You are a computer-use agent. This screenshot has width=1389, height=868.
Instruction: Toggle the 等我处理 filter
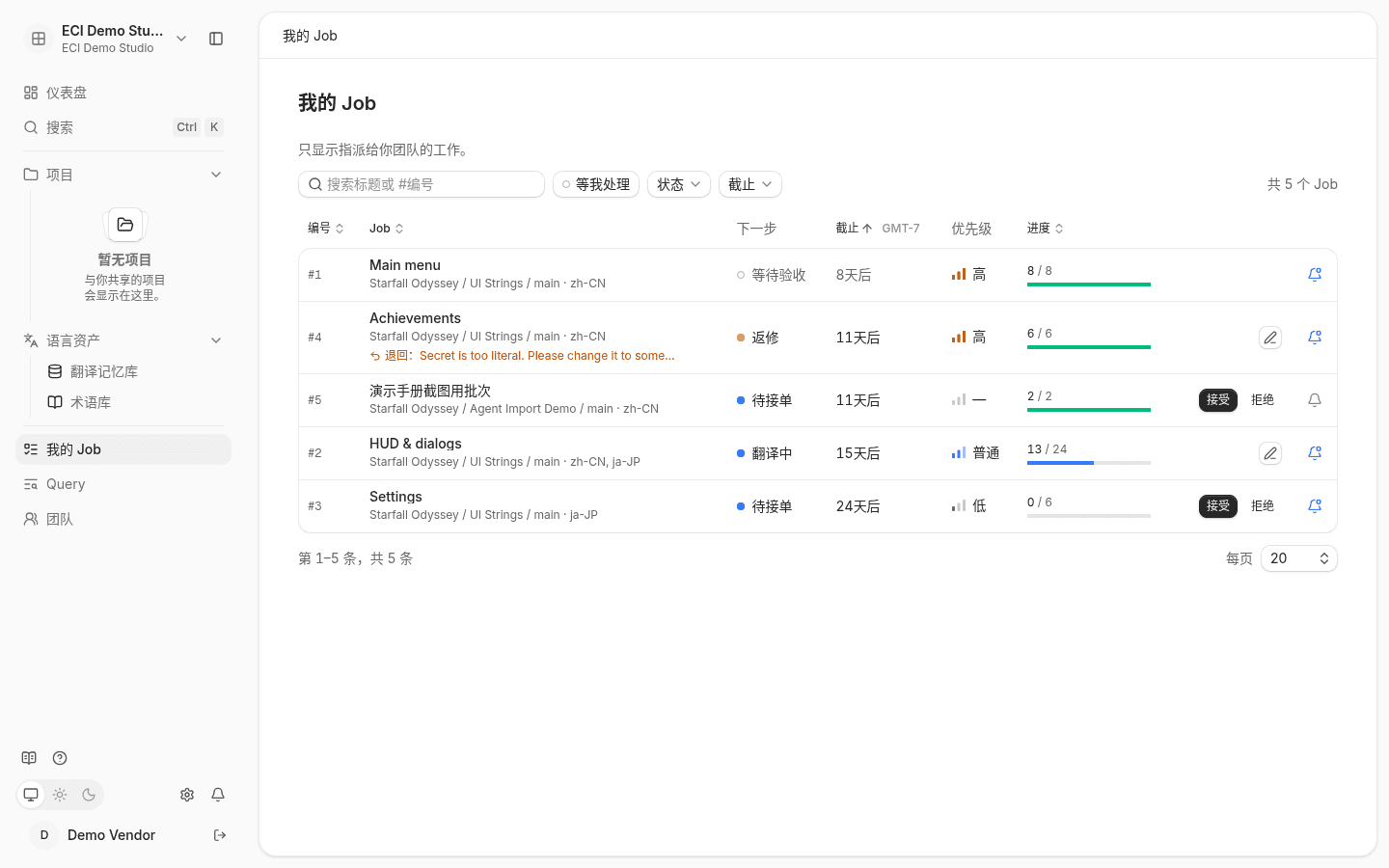(596, 184)
